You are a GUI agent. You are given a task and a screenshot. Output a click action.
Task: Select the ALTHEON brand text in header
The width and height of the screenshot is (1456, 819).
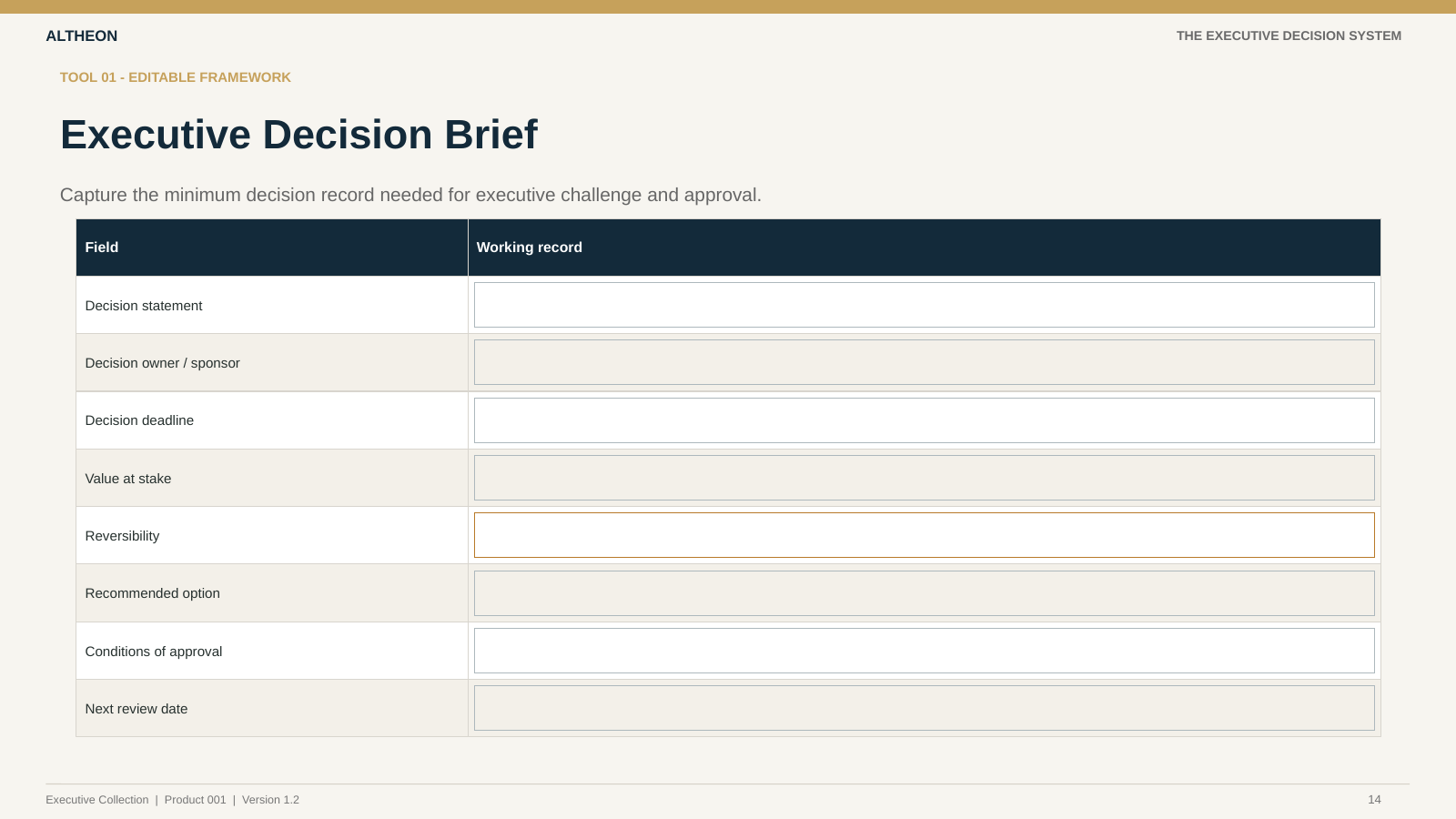[x=82, y=36]
